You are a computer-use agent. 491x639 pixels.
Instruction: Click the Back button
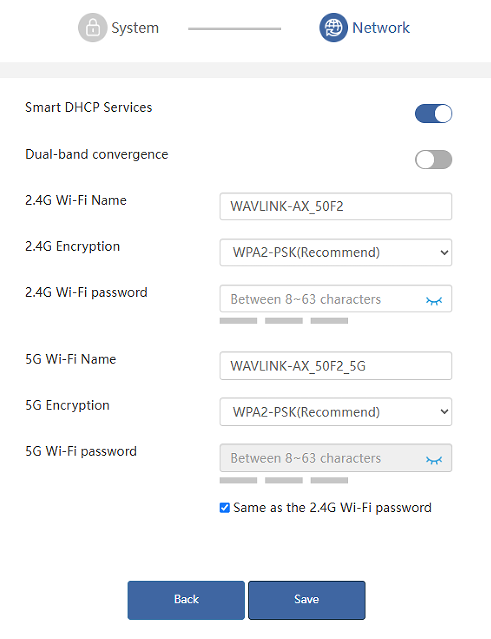tap(186, 600)
